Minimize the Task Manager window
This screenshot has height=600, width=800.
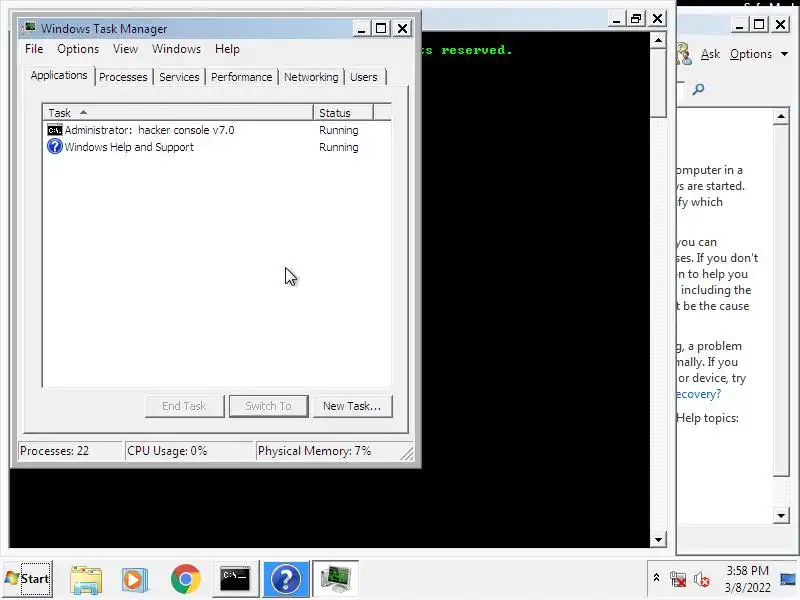361,29
